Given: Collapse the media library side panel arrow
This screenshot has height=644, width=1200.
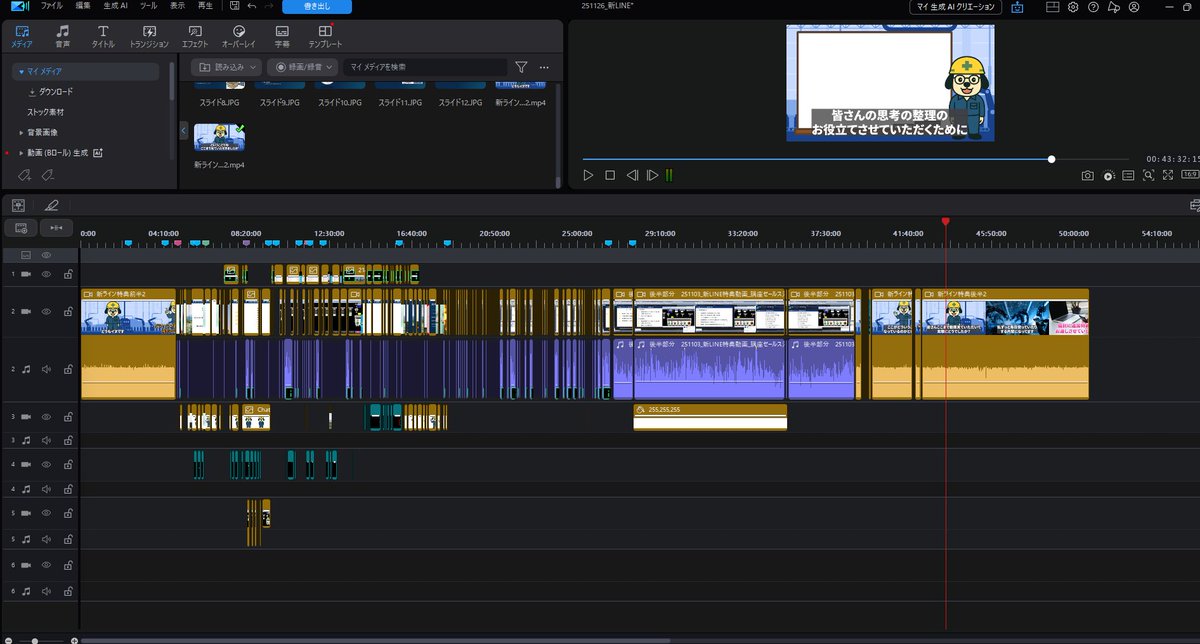Looking at the screenshot, I should point(184,131).
